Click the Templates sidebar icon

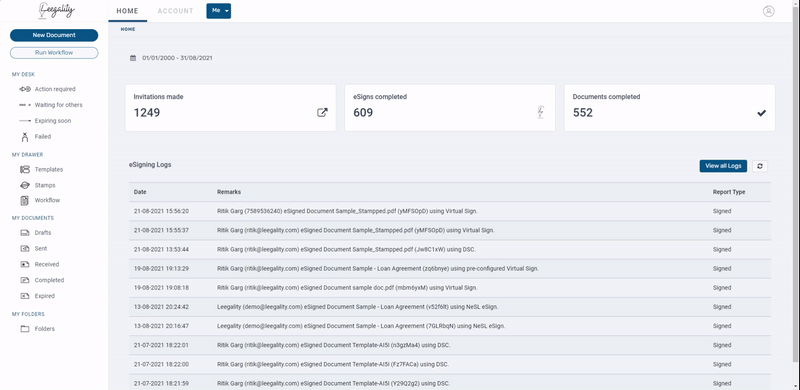coord(25,169)
